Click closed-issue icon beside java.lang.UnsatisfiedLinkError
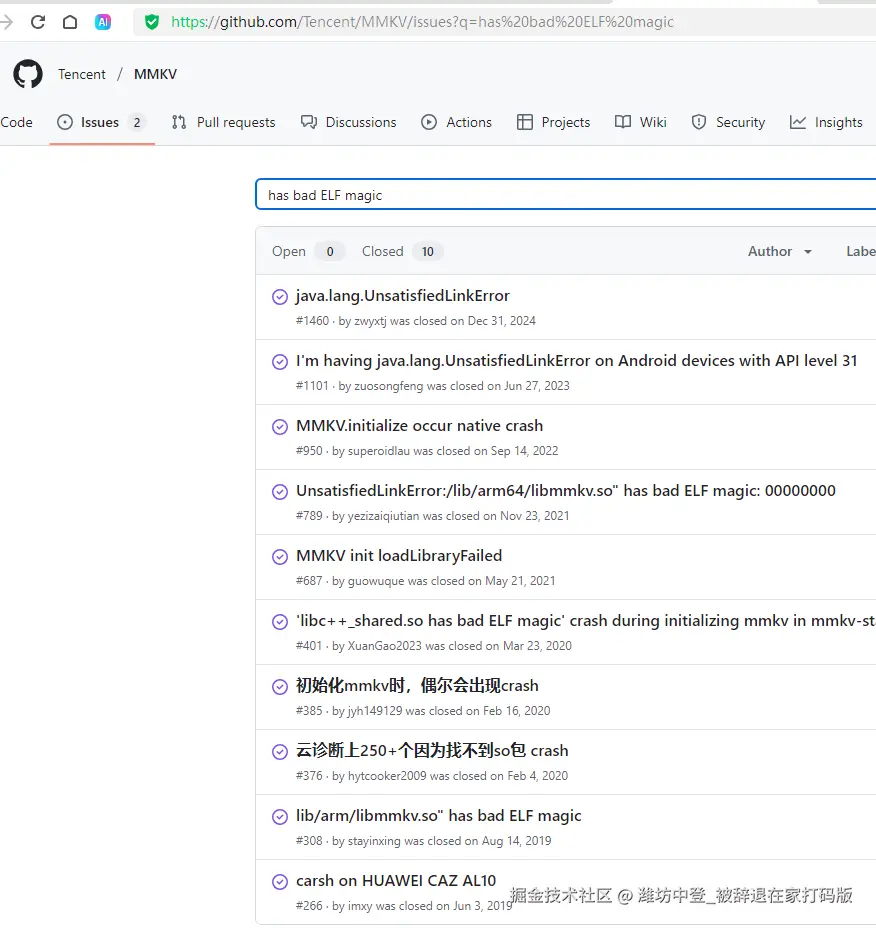This screenshot has width=876, height=928. click(279, 297)
